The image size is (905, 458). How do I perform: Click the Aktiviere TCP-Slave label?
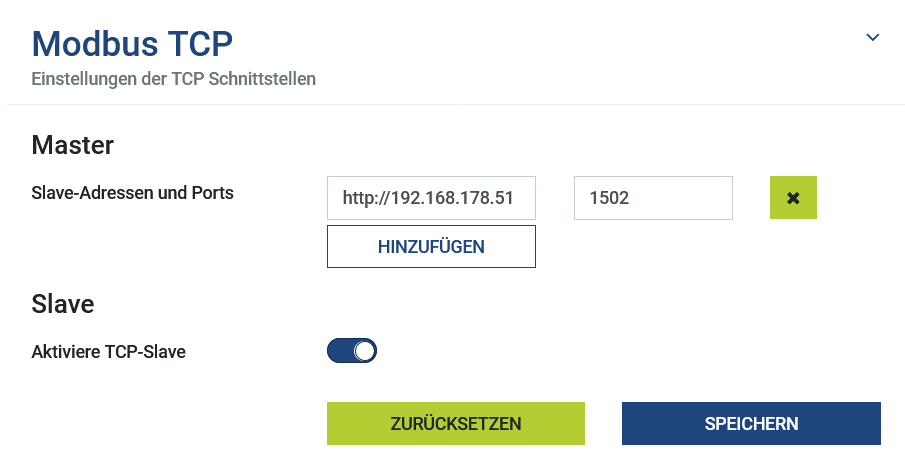(109, 351)
